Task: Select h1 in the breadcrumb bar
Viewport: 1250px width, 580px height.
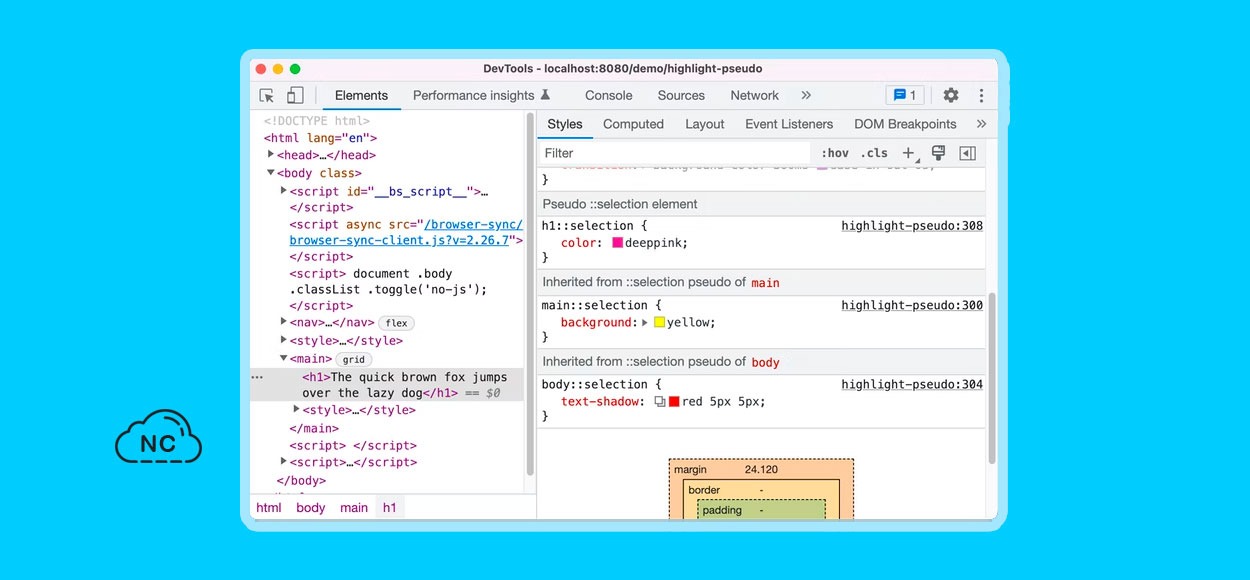Action: pyautogui.click(x=390, y=508)
